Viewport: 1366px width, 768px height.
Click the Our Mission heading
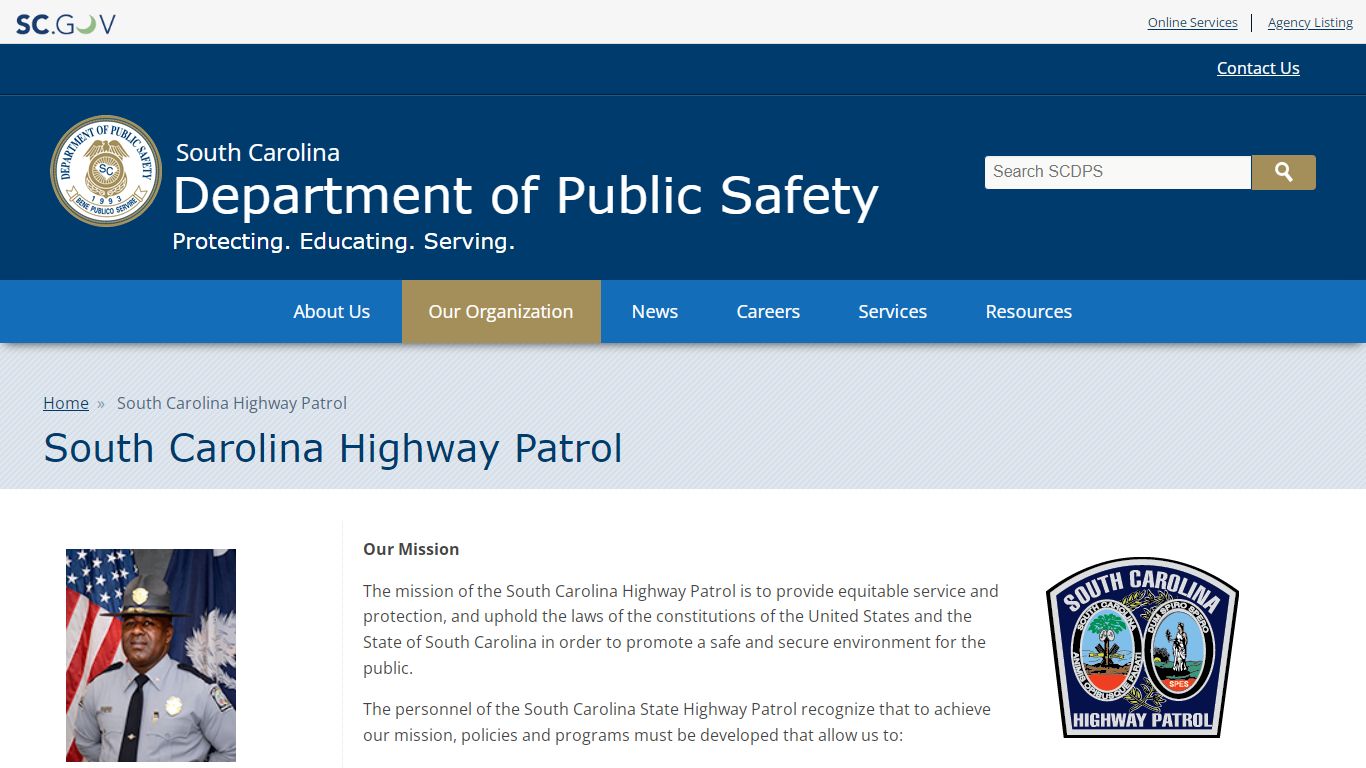click(411, 549)
